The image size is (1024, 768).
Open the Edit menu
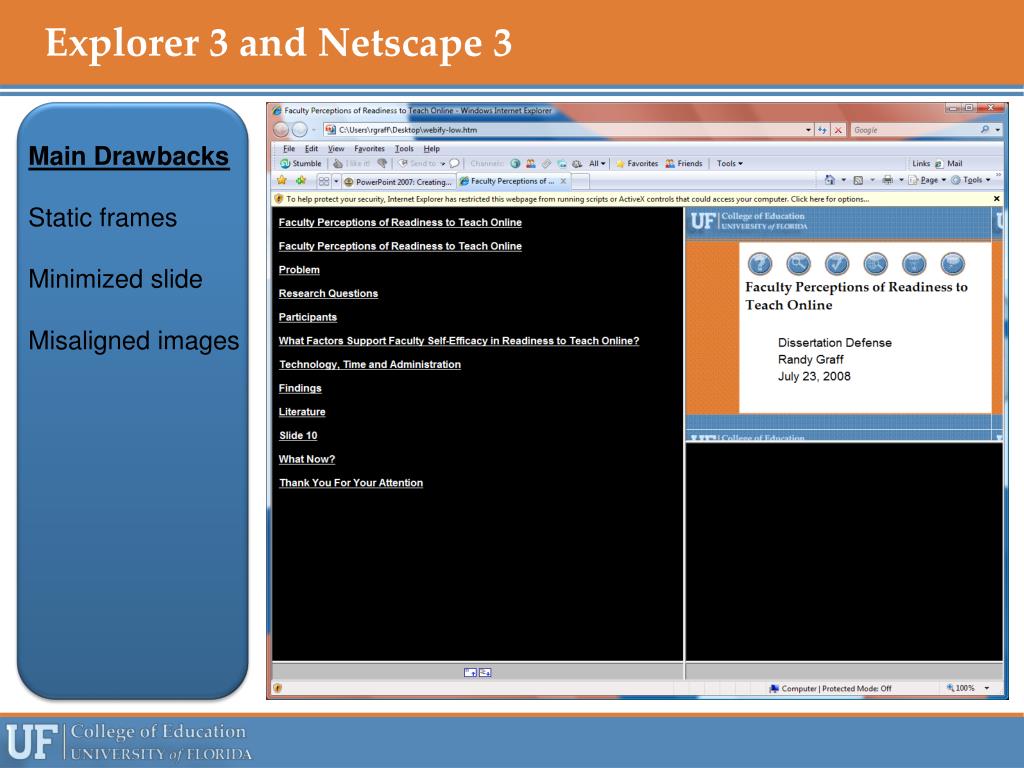tap(312, 148)
